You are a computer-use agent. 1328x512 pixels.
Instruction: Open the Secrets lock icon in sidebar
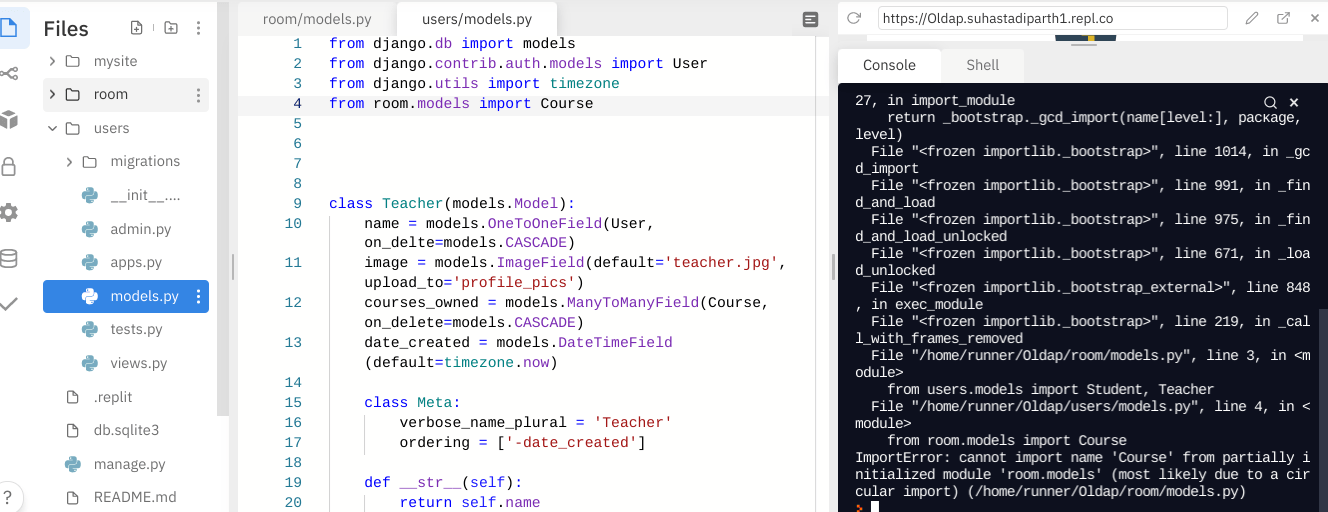click(x=8, y=166)
